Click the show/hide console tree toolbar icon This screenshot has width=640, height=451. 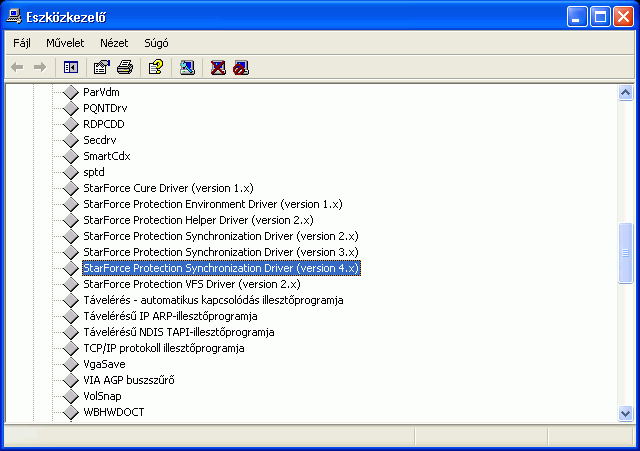(71, 68)
